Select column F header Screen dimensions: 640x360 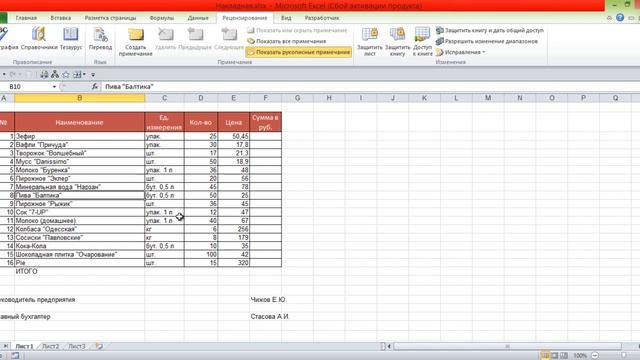[x=265, y=98]
